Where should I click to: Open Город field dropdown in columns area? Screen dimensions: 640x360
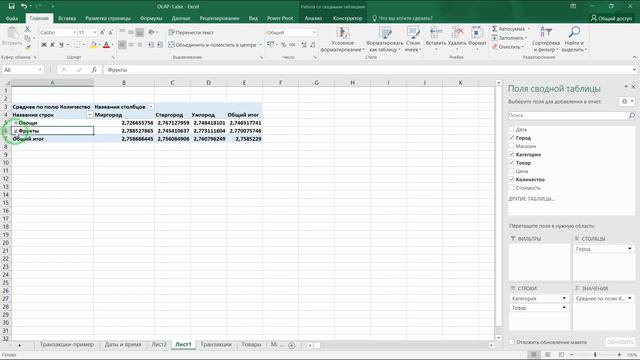pos(629,249)
